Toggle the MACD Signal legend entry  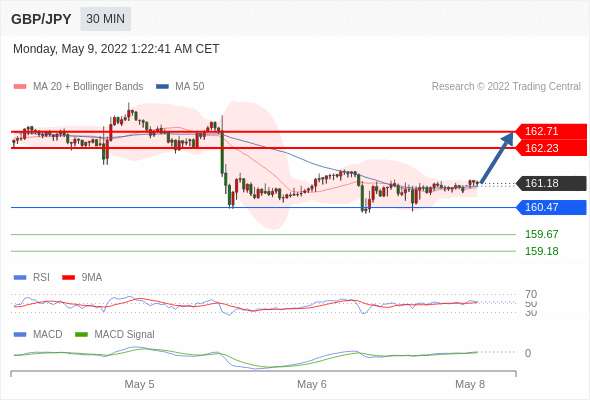115,334
